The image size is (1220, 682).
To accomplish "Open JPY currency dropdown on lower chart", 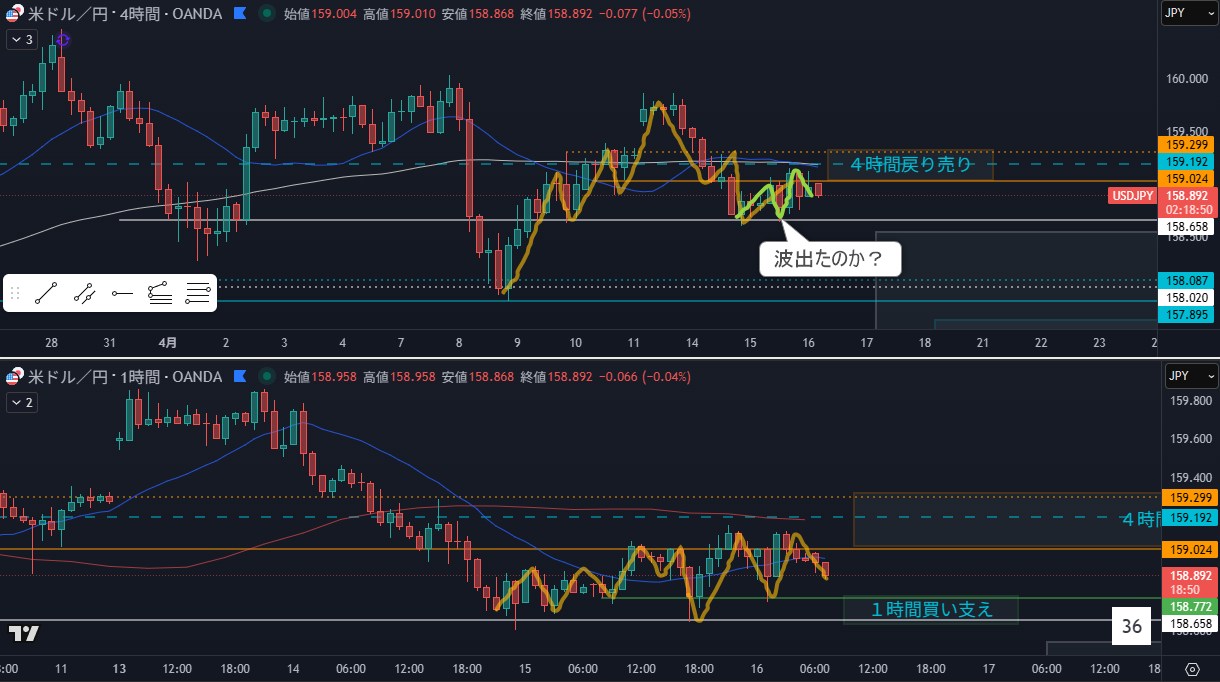I will 1188,377.
